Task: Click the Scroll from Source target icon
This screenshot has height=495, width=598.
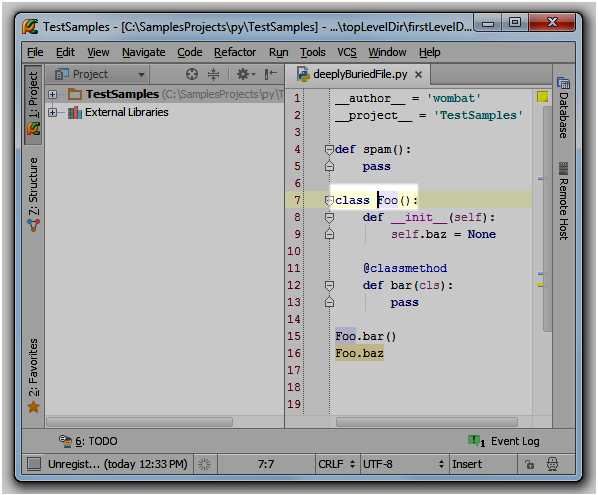Action: 192,74
